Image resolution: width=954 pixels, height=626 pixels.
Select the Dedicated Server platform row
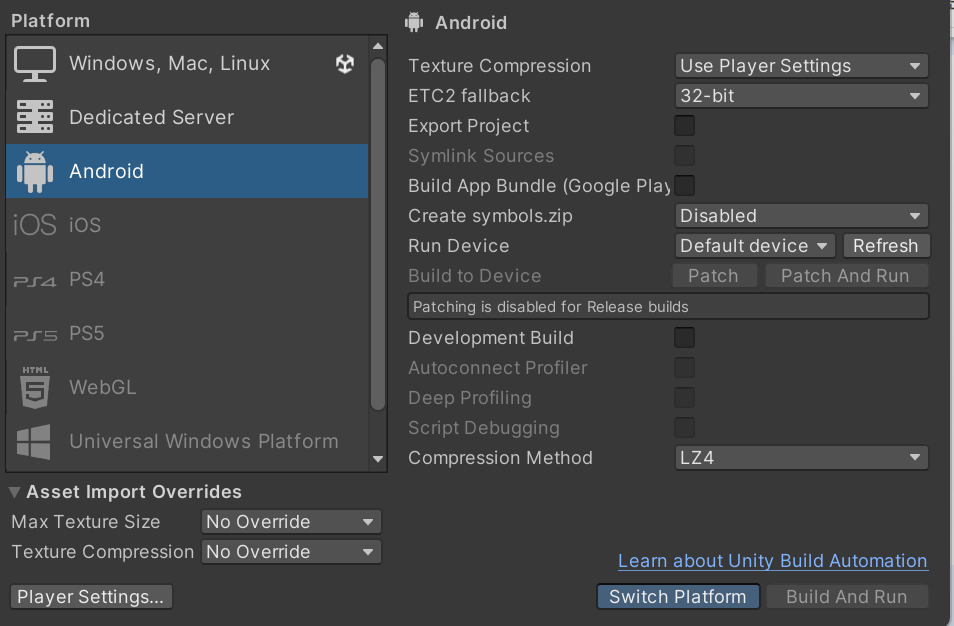[187, 117]
